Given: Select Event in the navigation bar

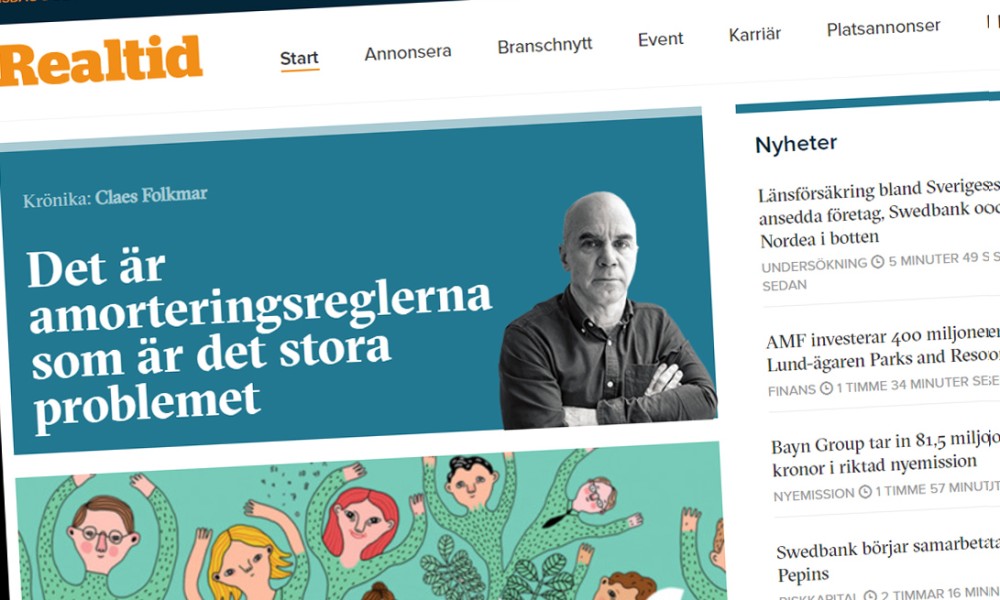Looking at the screenshot, I should 661,40.
